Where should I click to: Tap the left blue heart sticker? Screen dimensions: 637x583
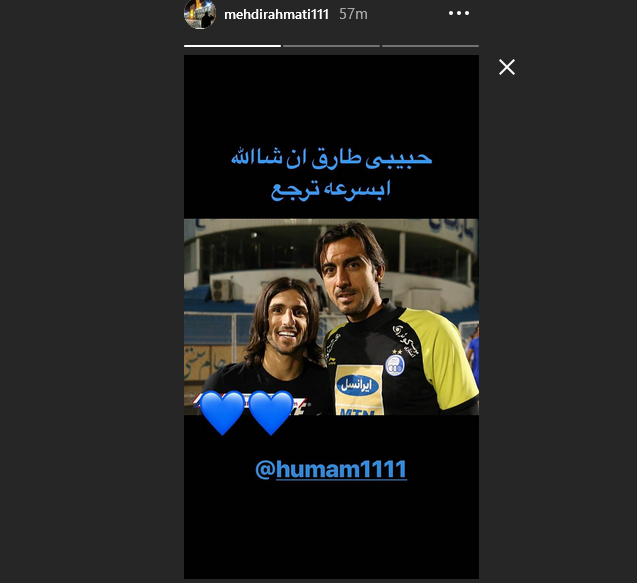[x=222, y=412]
